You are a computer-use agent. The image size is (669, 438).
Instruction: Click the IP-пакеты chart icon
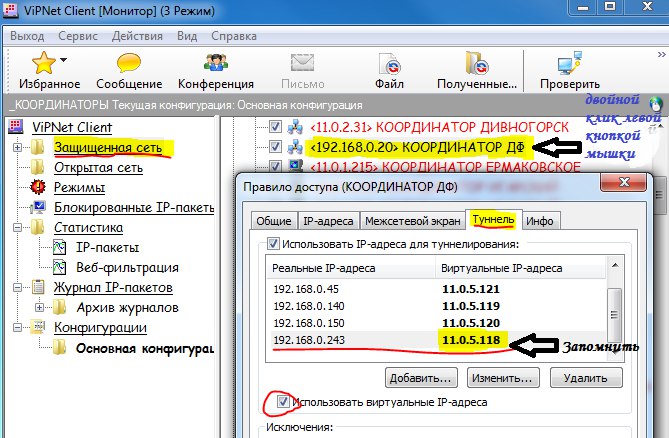tap(60, 247)
